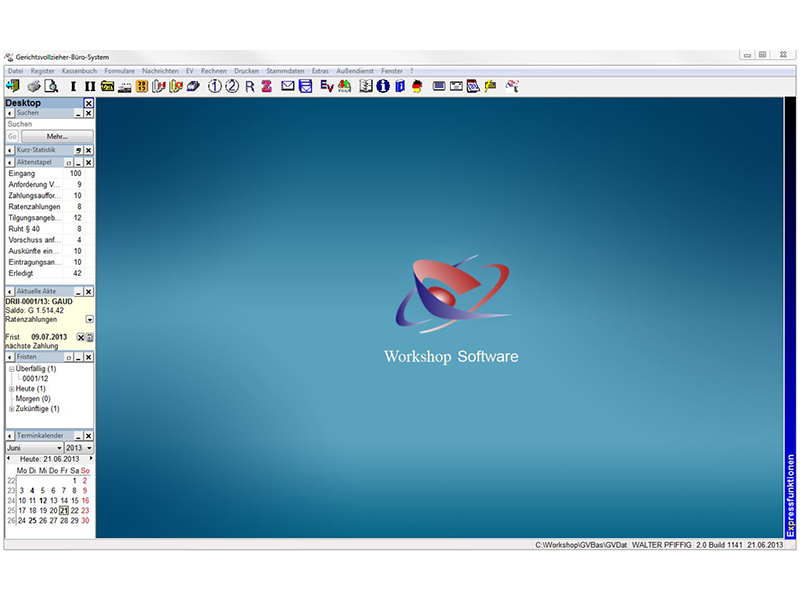800x600 pixels.
Task: Click the printer icon in the toolbar
Action: point(34,87)
